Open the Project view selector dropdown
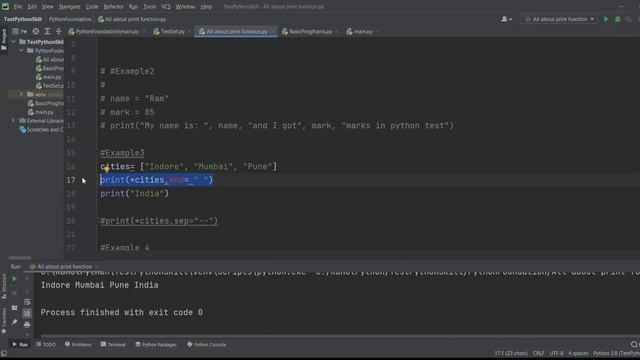 coord(20,31)
